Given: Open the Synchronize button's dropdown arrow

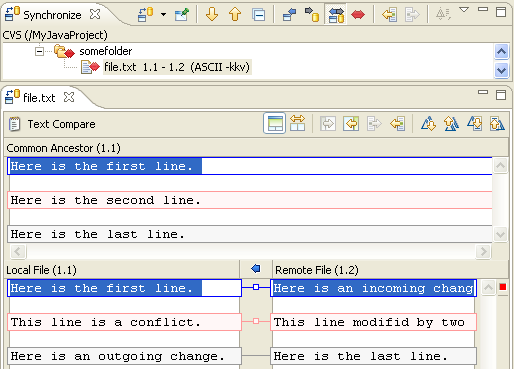Looking at the screenshot, I should tap(163, 14).
